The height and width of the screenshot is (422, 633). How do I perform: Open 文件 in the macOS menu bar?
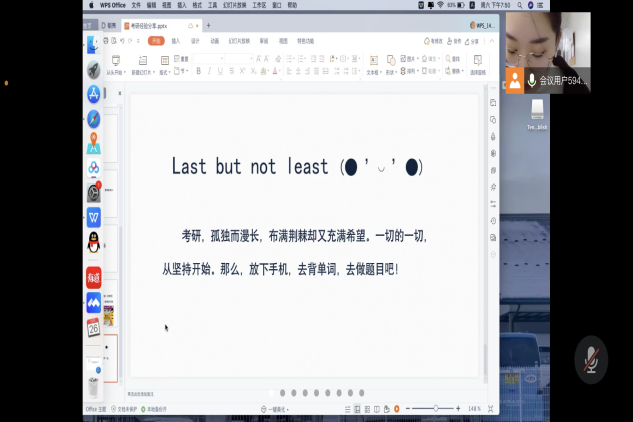tap(136, 5)
